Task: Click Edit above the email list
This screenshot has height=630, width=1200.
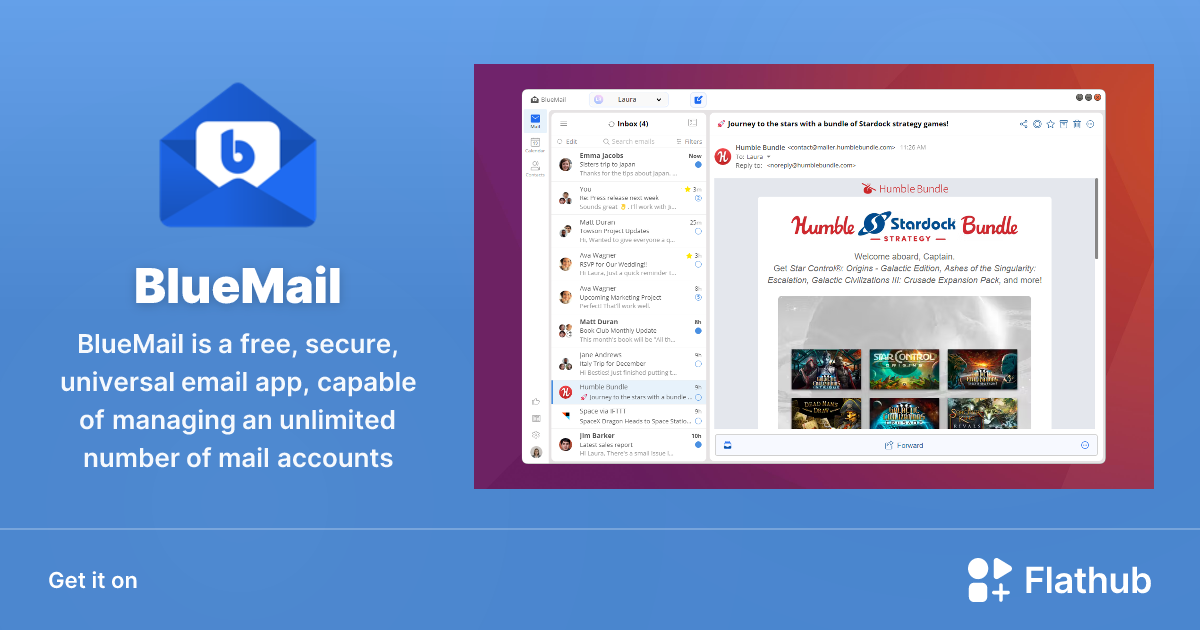Action: point(570,141)
